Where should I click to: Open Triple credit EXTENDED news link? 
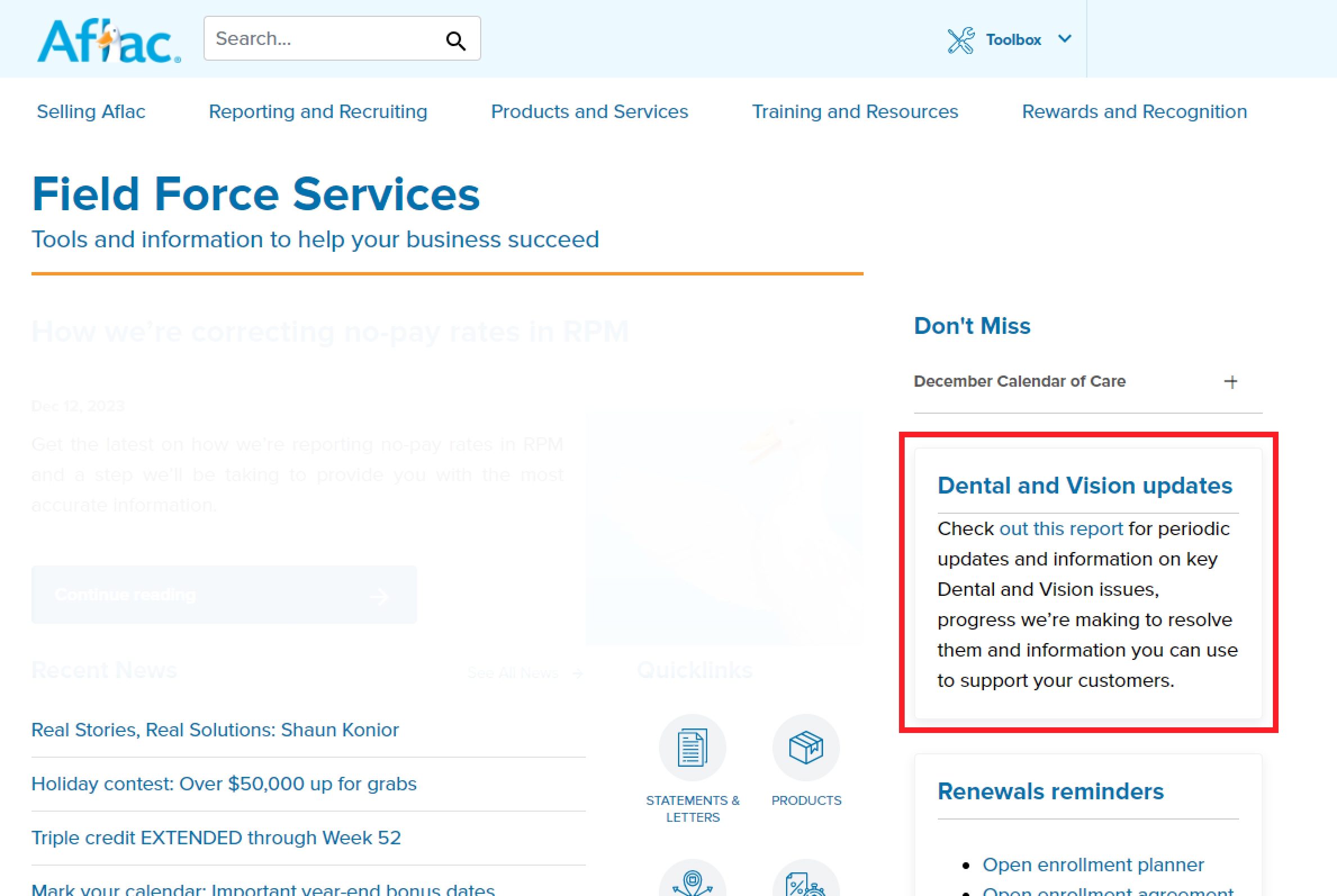(x=216, y=838)
